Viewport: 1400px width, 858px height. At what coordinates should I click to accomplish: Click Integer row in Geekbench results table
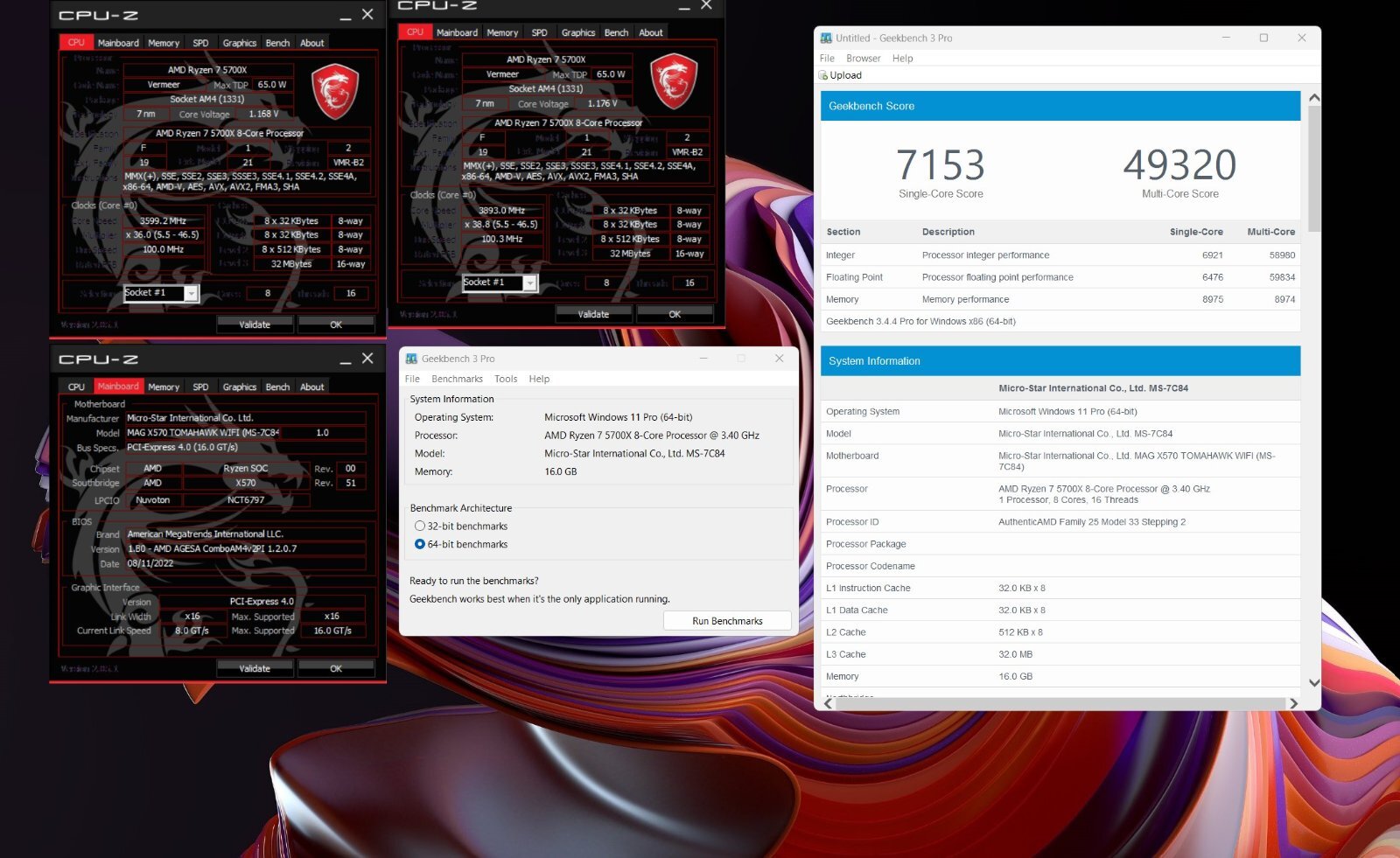click(1060, 255)
